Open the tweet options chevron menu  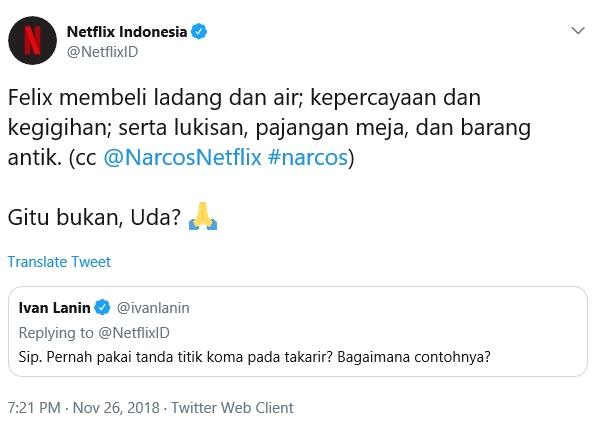point(578,31)
